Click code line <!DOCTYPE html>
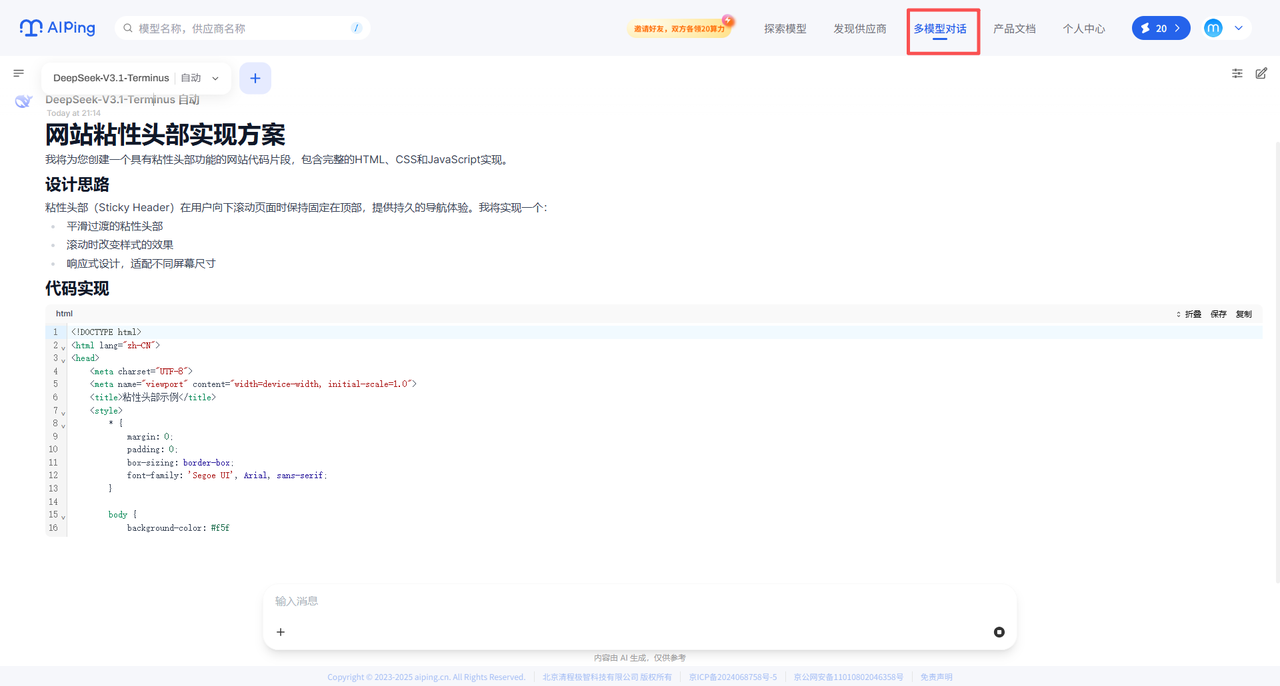Viewport: 1280px width, 686px height. pos(106,332)
